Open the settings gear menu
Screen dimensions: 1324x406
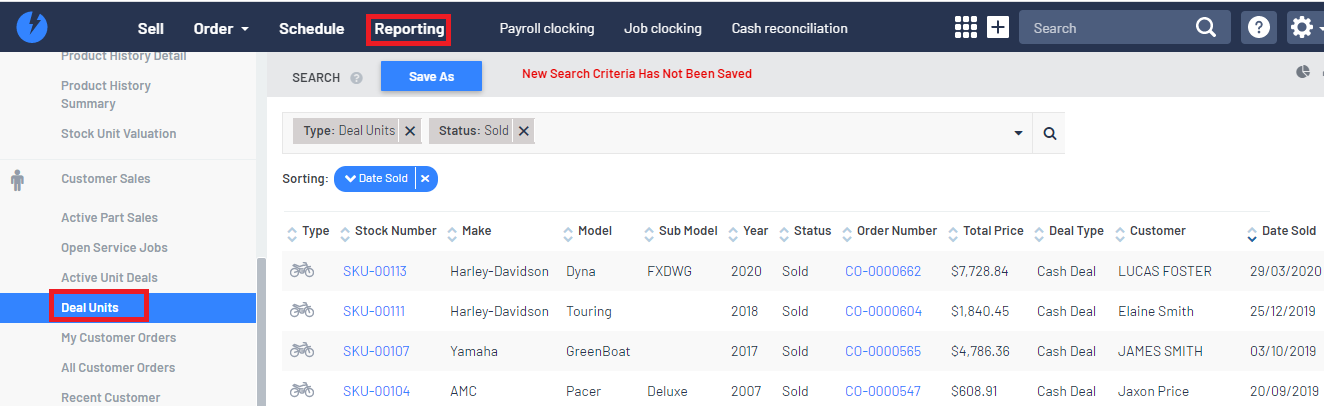[1302, 28]
